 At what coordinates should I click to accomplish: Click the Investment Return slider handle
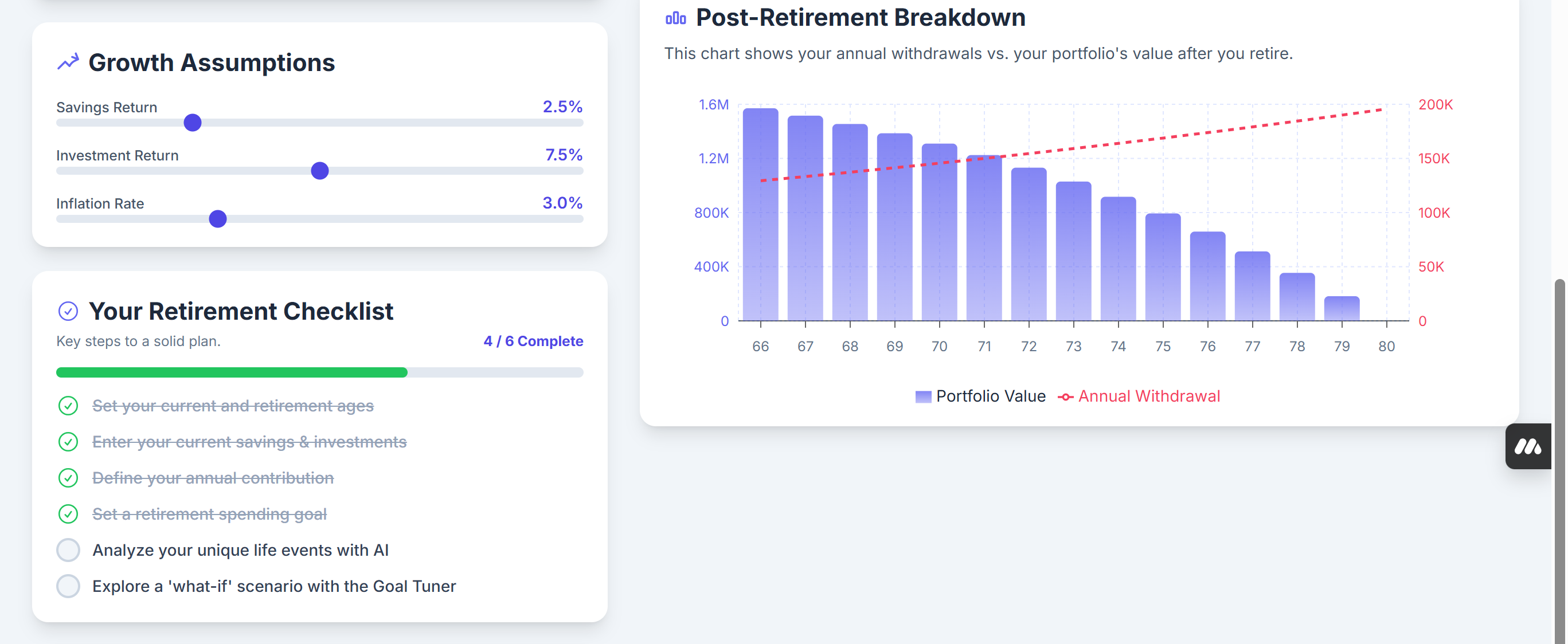319,171
